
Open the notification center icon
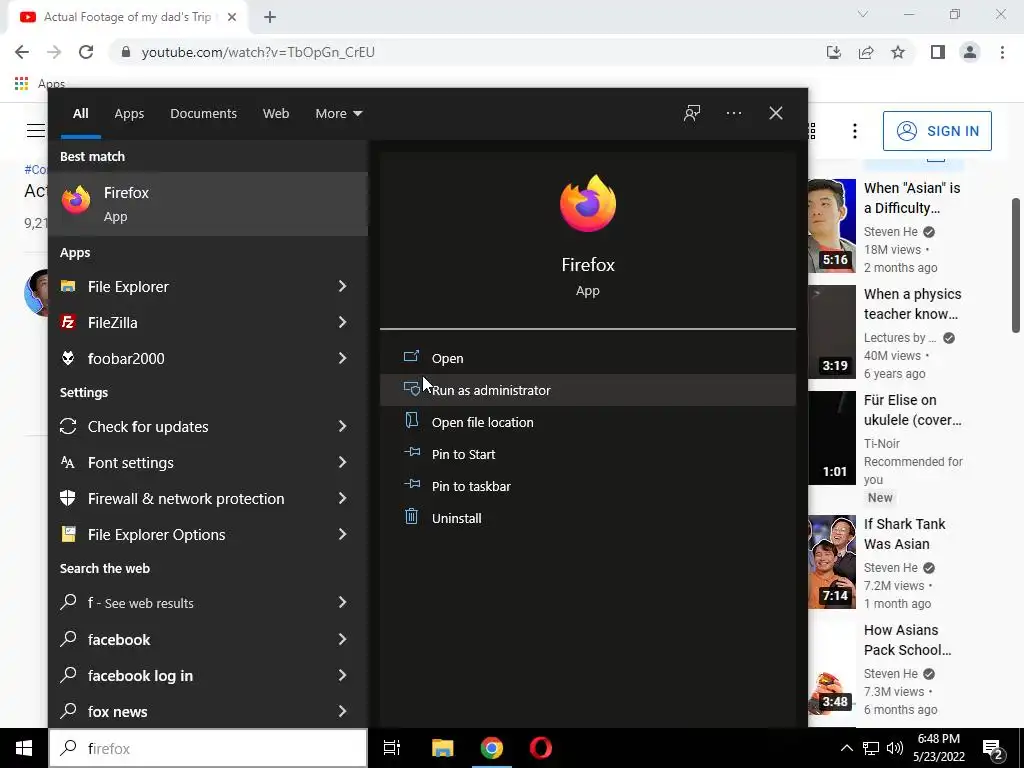(x=993, y=749)
